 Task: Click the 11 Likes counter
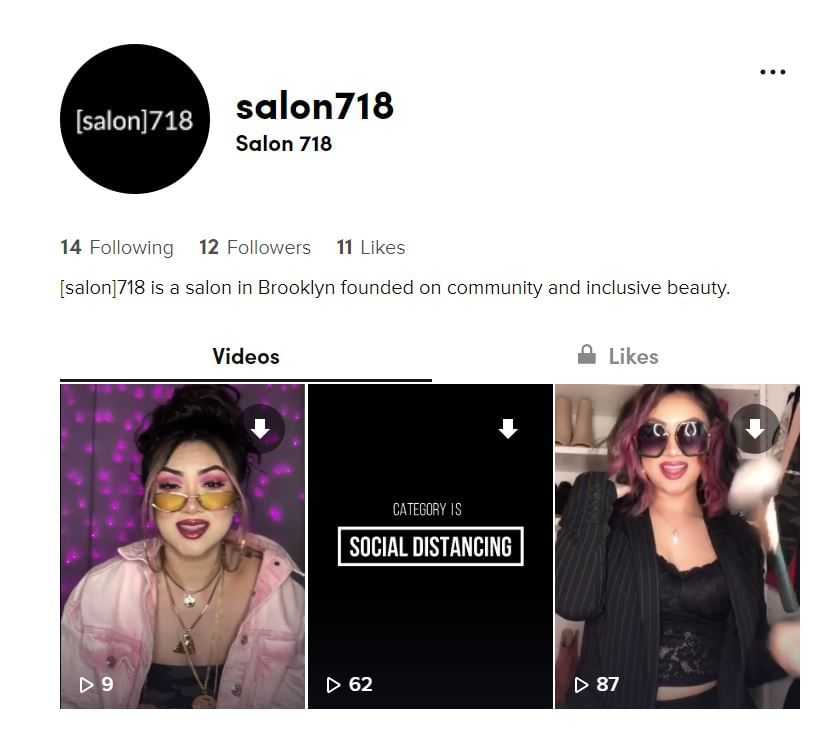tap(371, 247)
